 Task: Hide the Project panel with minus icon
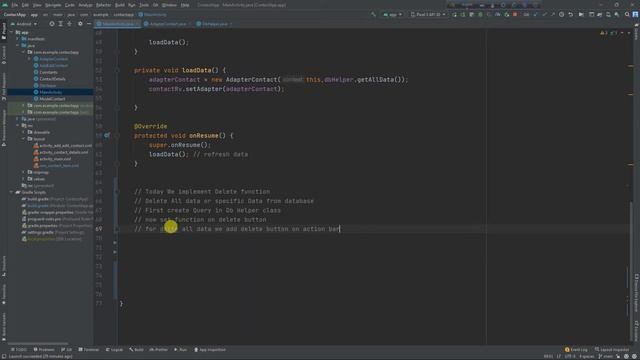click(89, 24)
